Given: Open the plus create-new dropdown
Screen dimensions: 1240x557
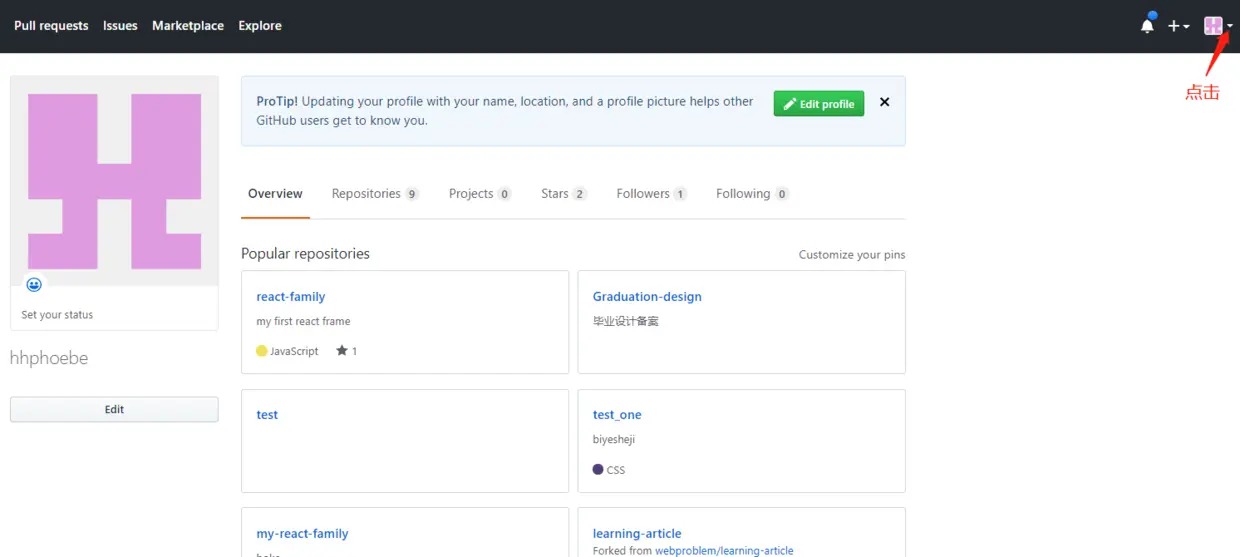Looking at the screenshot, I should tap(1178, 26).
